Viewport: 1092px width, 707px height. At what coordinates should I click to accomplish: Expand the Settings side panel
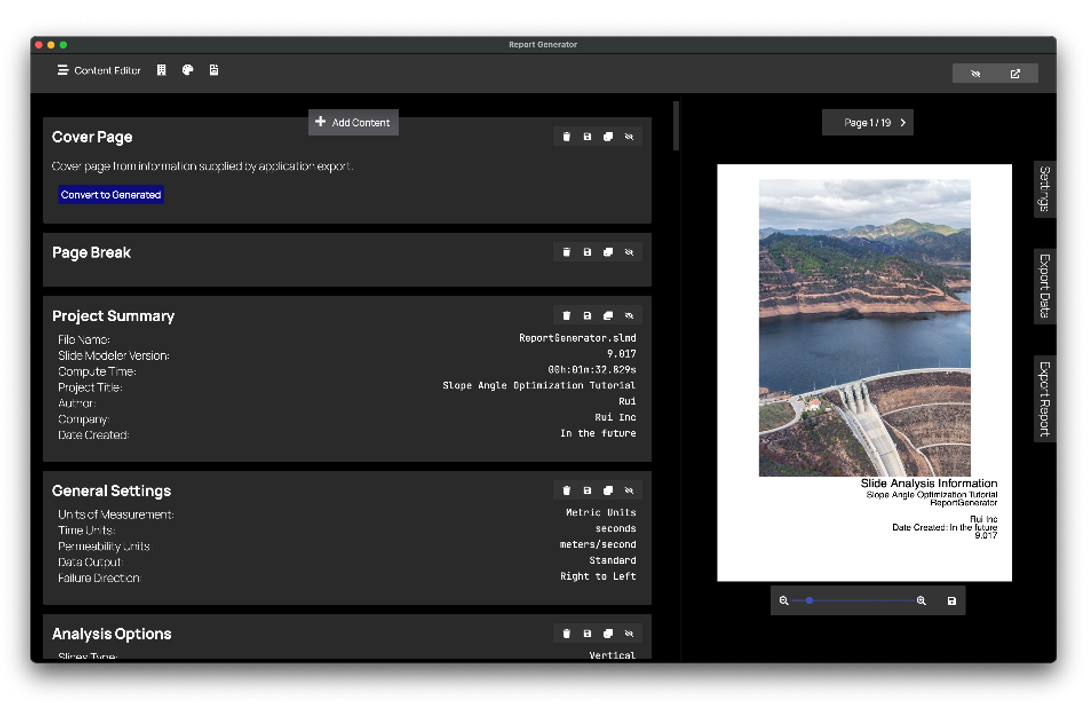(x=1044, y=188)
